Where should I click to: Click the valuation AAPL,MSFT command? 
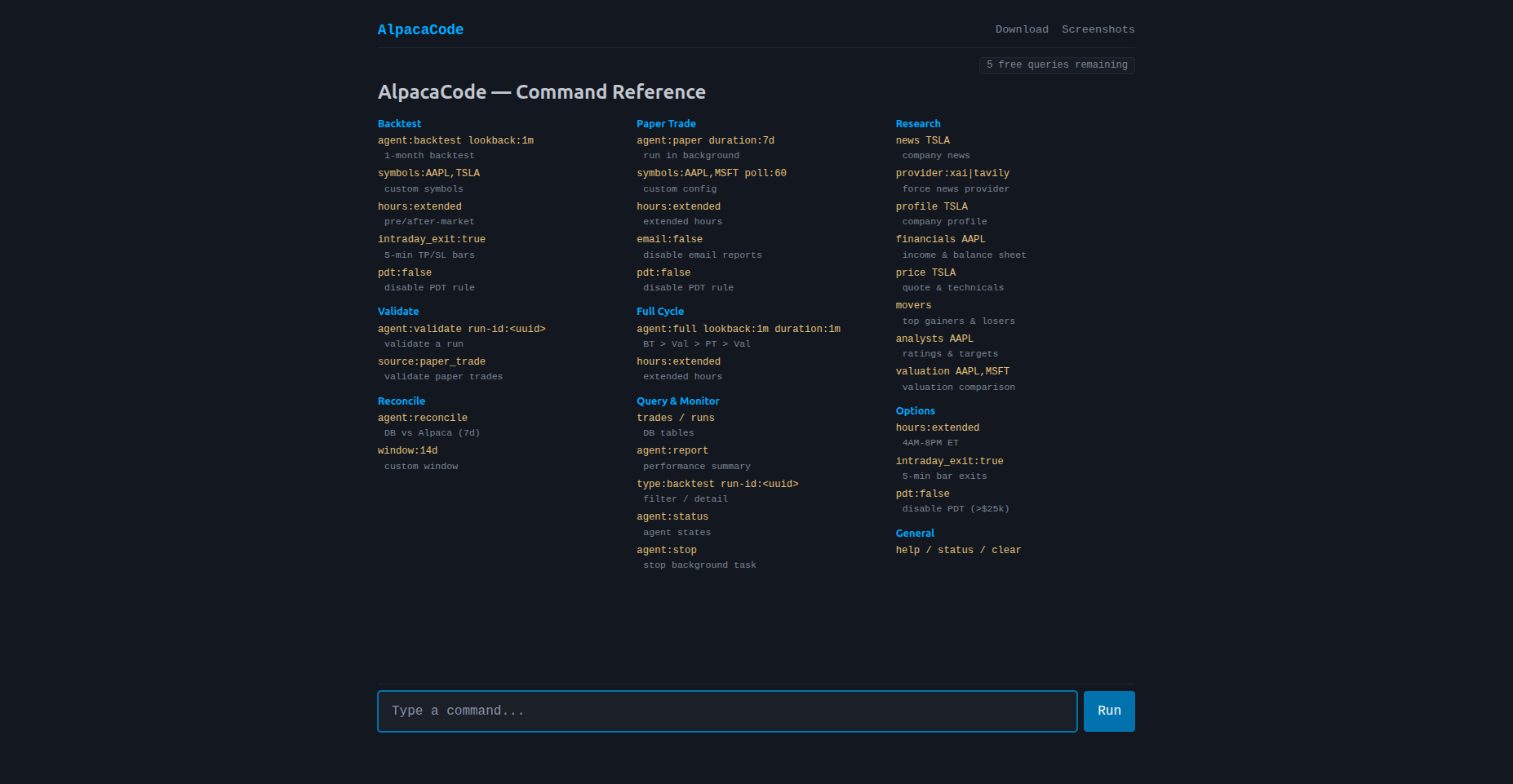952,370
